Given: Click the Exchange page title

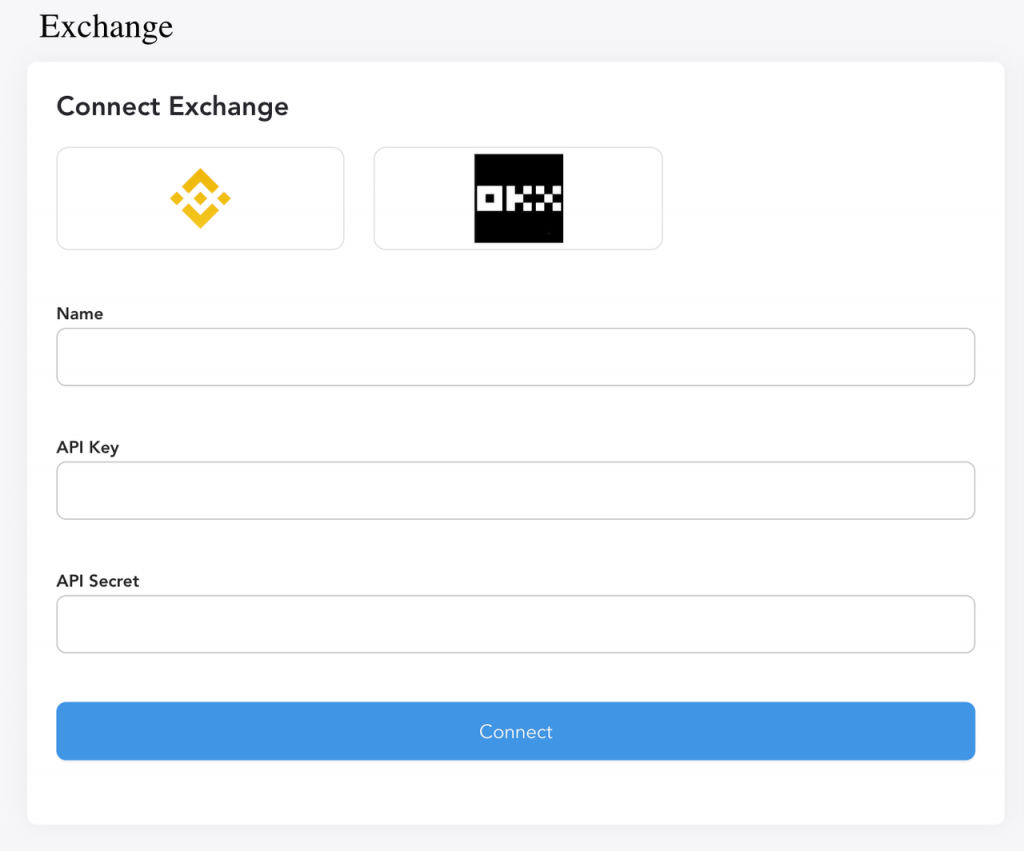Looking at the screenshot, I should coord(106,27).
